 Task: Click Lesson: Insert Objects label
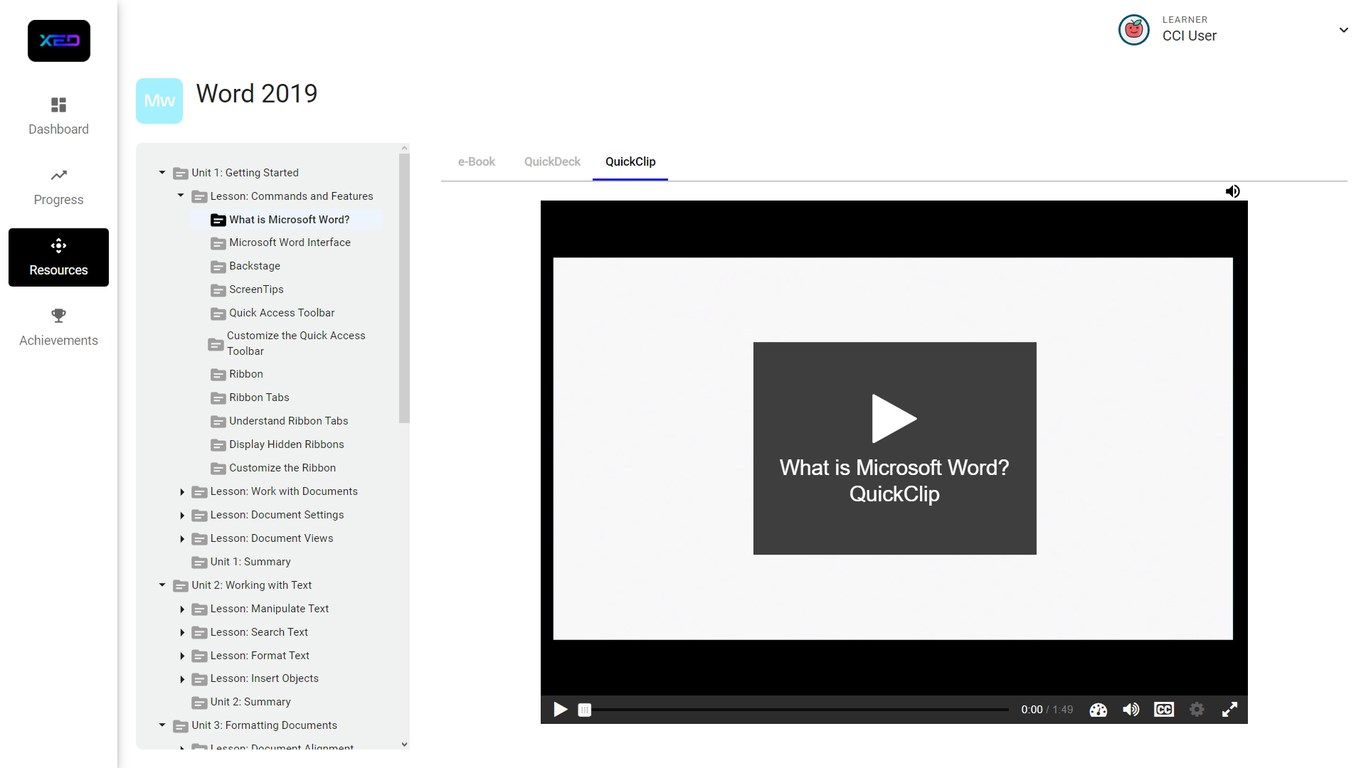click(264, 678)
